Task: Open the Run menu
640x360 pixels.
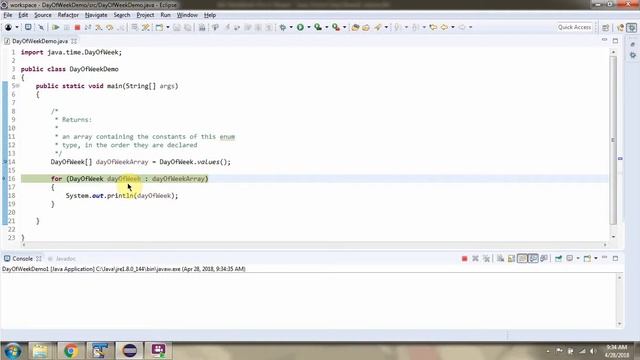Action: tap(165, 15)
